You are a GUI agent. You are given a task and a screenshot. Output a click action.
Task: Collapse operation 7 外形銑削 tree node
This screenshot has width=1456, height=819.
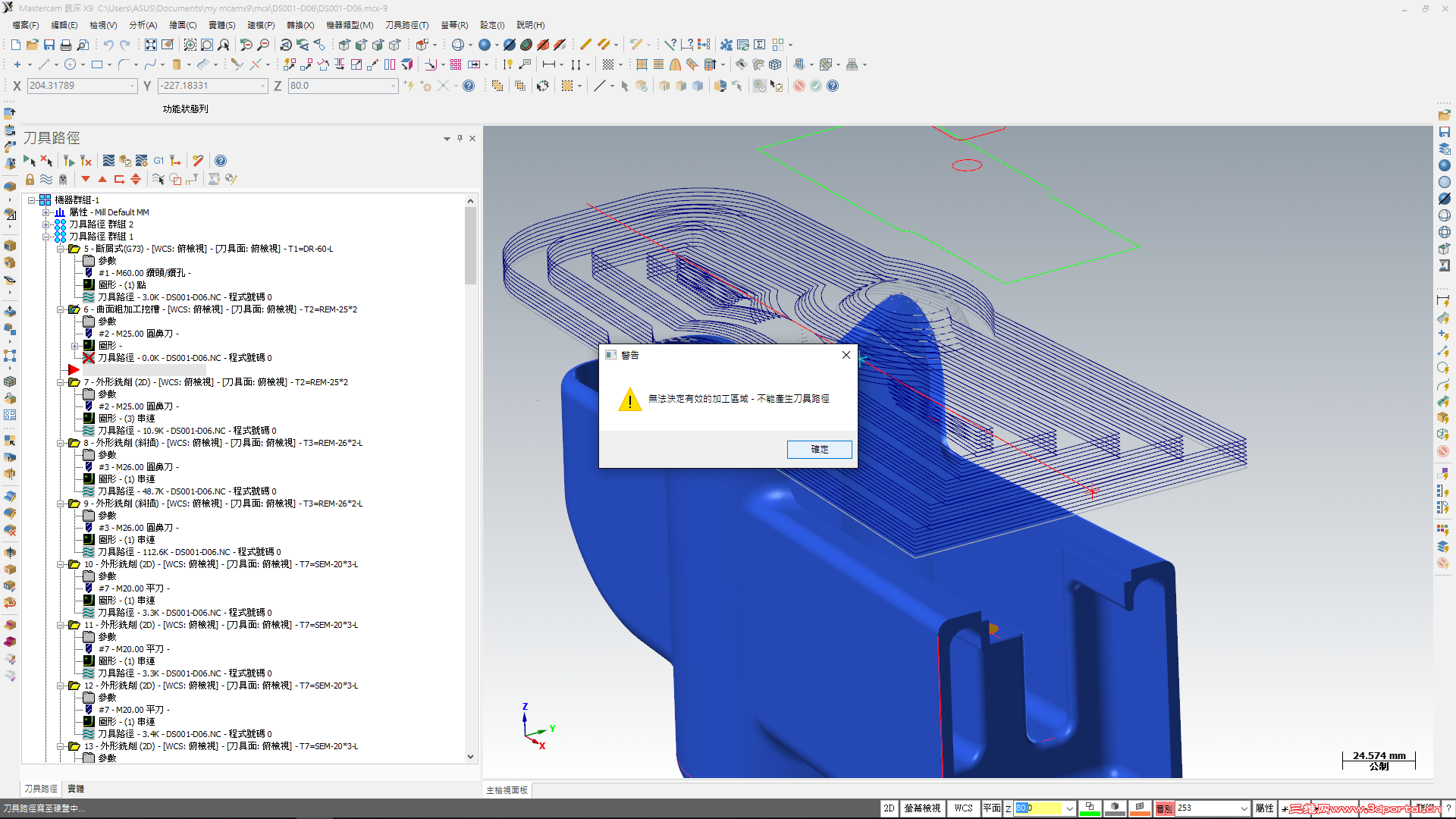(x=60, y=382)
